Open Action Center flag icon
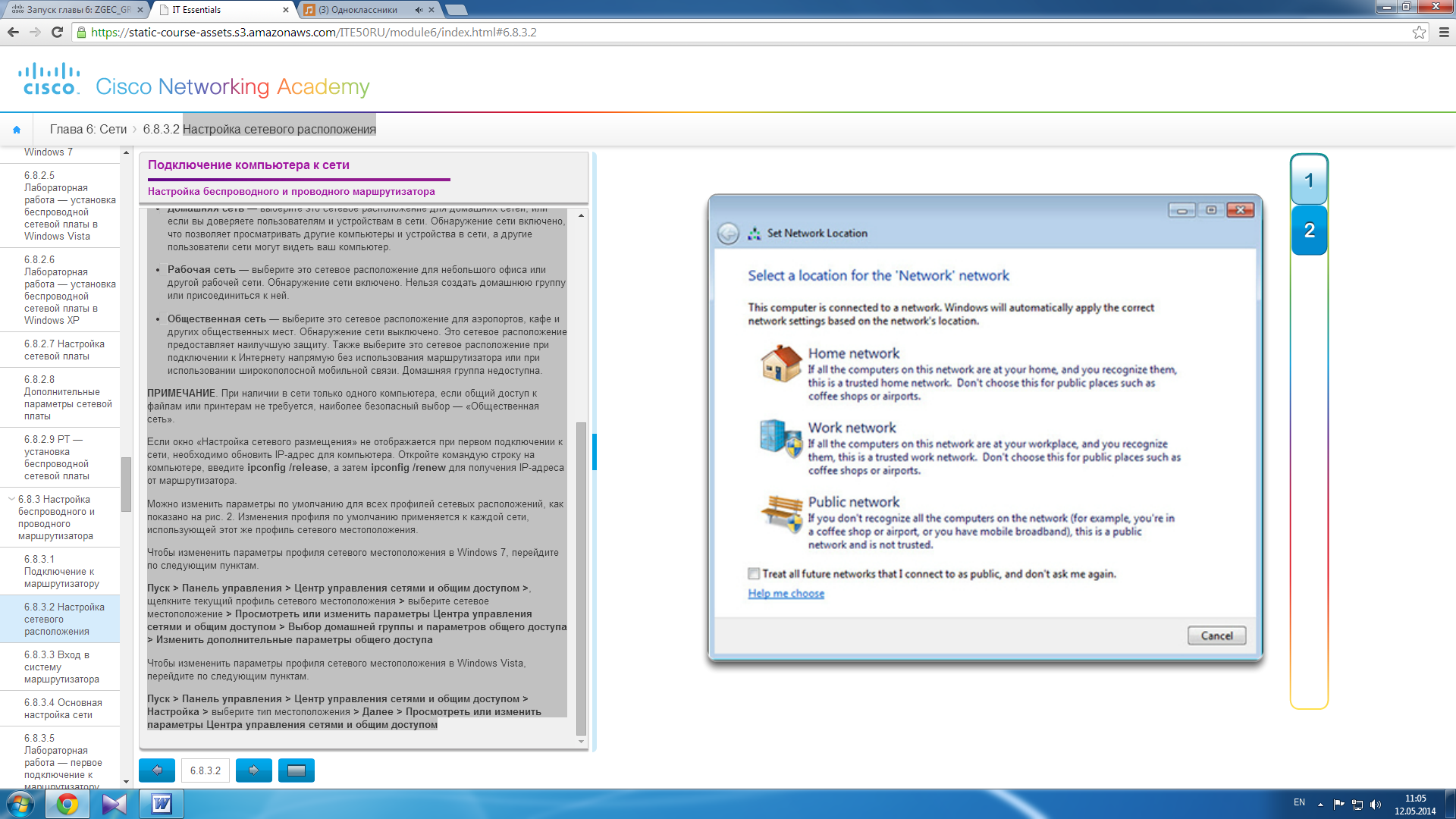The height and width of the screenshot is (819, 1456). (x=1338, y=805)
